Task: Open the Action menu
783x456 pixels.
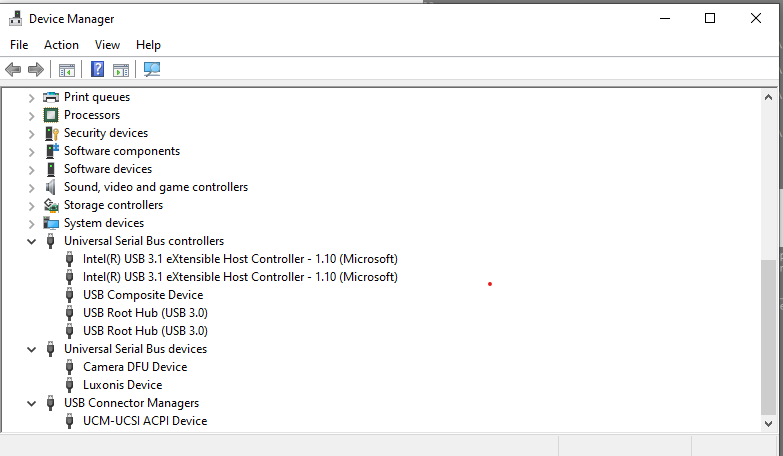Action: coord(61,45)
